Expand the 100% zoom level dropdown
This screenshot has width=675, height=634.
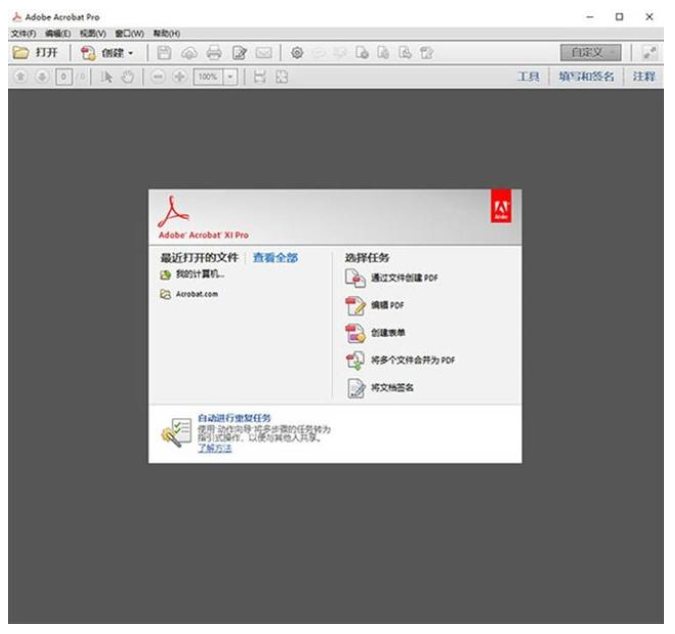[x=231, y=77]
